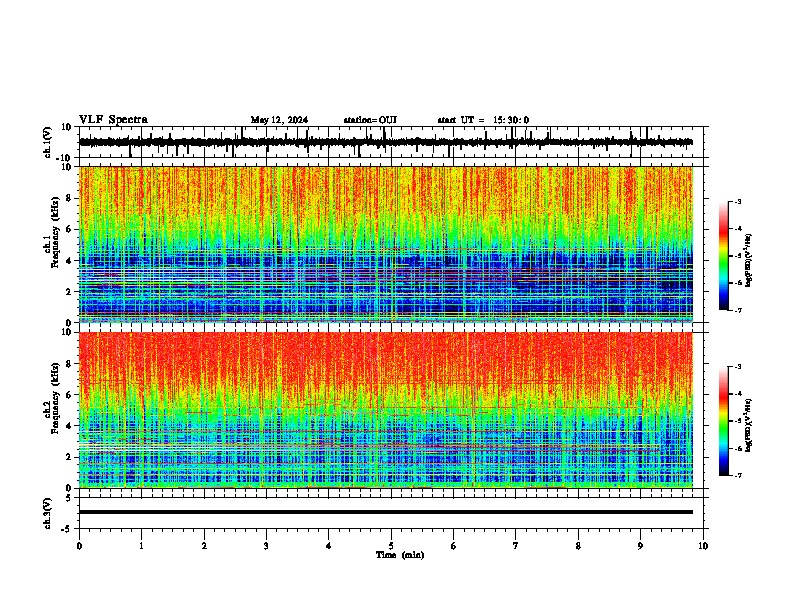
Task: Click inside the ch.2 spectrogram panel
Action: (x=386, y=410)
